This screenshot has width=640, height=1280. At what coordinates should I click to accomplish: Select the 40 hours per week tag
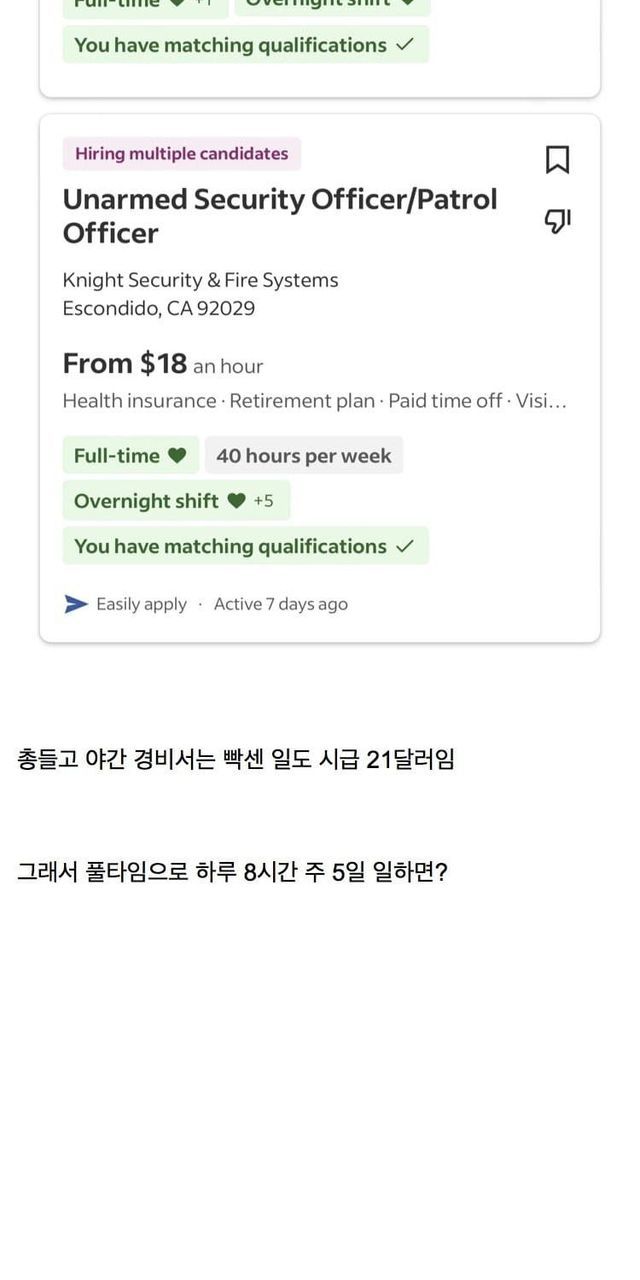pyautogui.click(x=303, y=456)
